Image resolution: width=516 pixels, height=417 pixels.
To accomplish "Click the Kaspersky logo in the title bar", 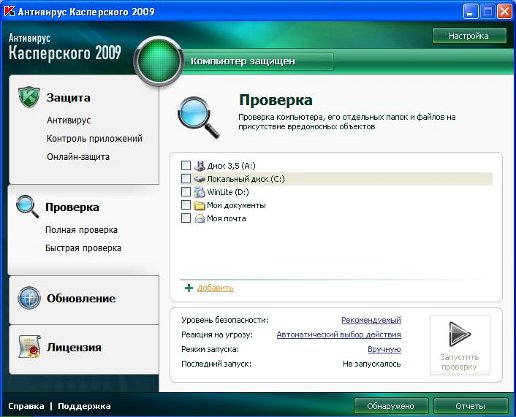I will point(9,11).
